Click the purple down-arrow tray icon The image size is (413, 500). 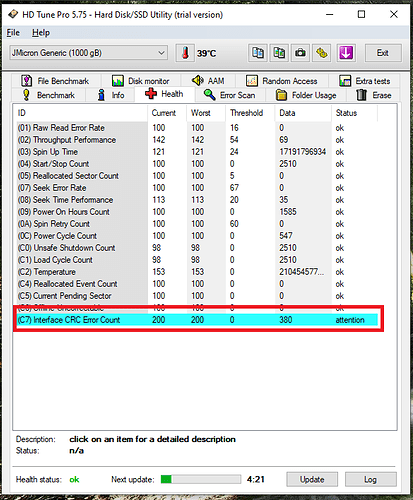click(x=346, y=53)
